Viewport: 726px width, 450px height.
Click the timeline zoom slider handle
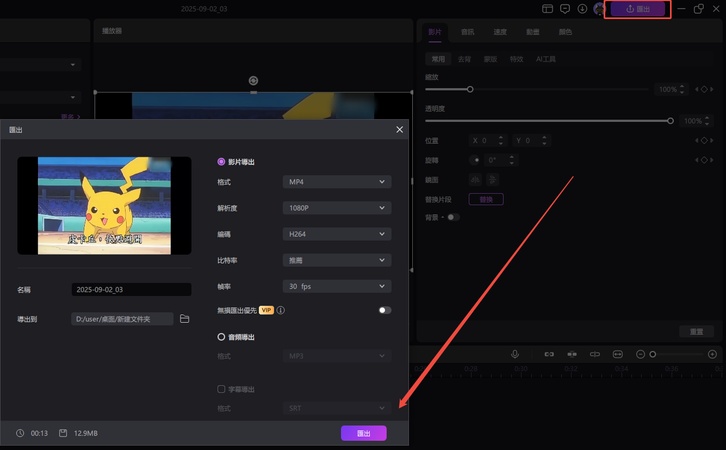point(653,354)
